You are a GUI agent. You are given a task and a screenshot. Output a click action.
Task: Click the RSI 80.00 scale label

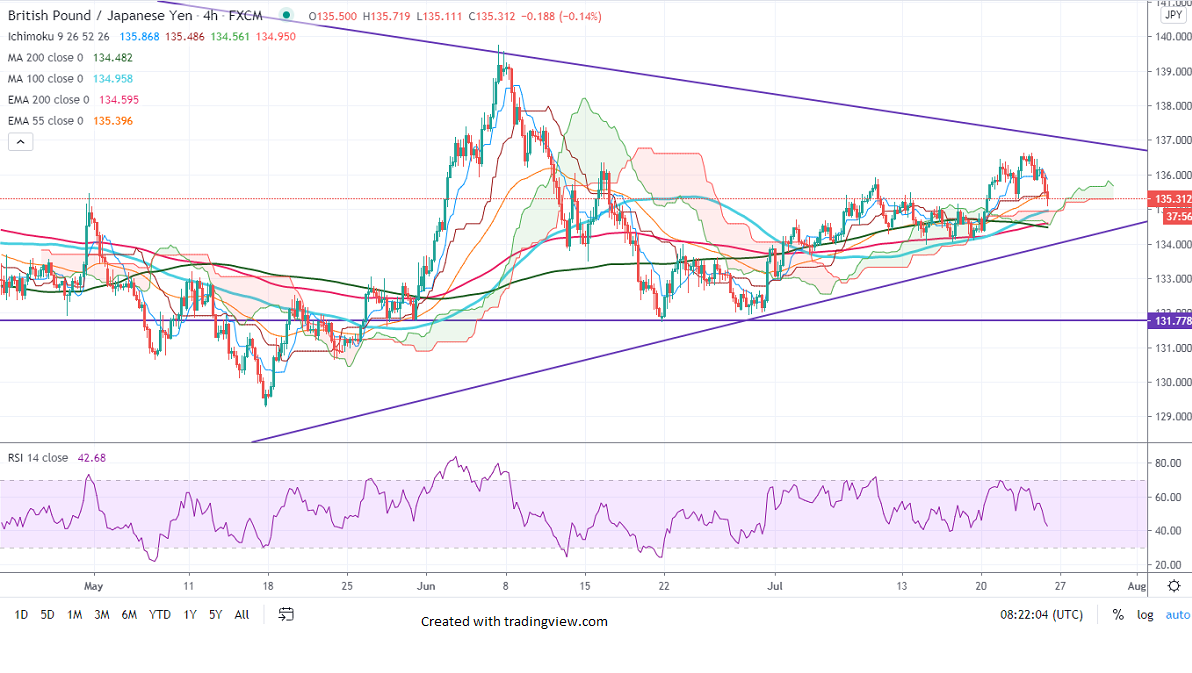[x=1168, y=463]
